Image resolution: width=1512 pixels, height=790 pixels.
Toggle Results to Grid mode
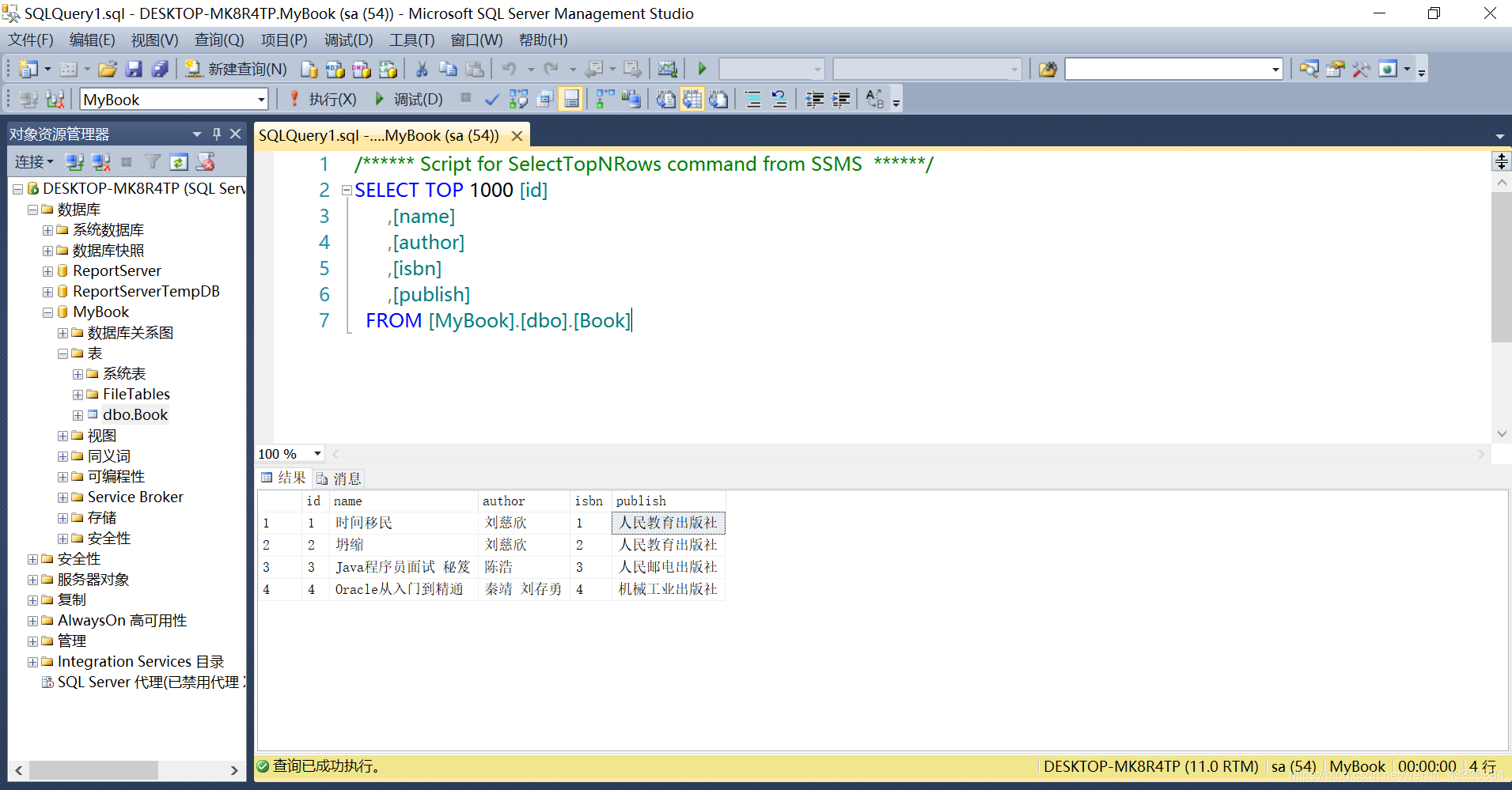pos(692,99)
